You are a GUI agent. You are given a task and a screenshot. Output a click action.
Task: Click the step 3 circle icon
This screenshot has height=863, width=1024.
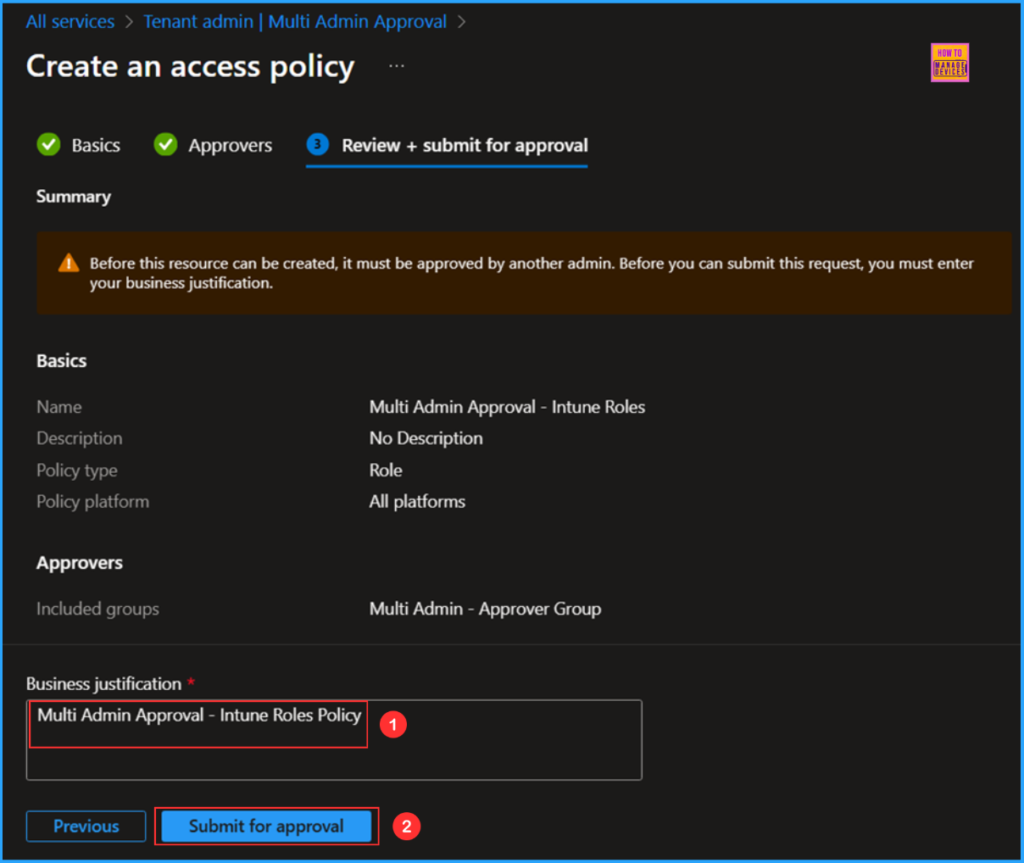click(317, 144)
